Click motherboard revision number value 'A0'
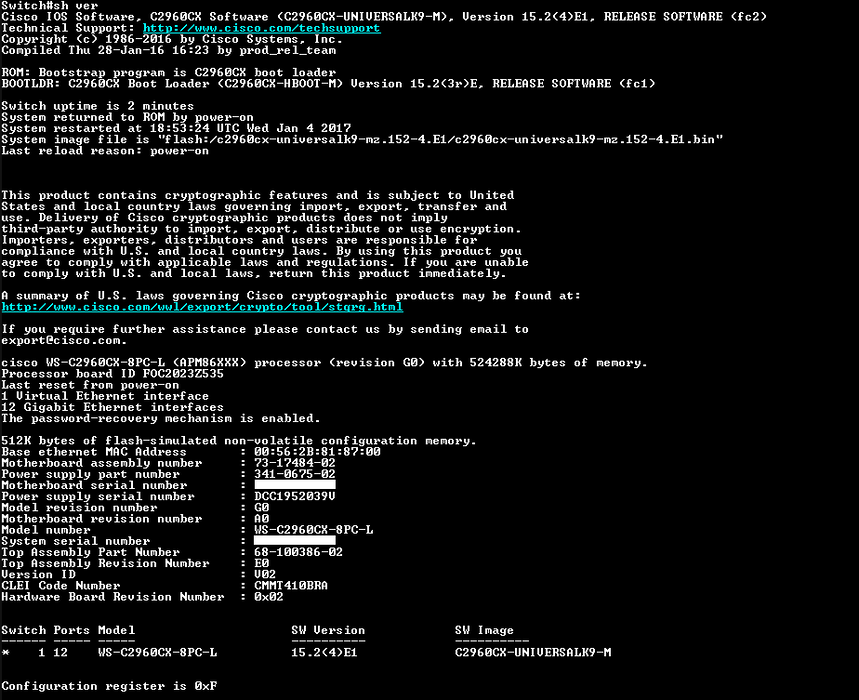This screenshot has height=700, width=859. (261, 519)
